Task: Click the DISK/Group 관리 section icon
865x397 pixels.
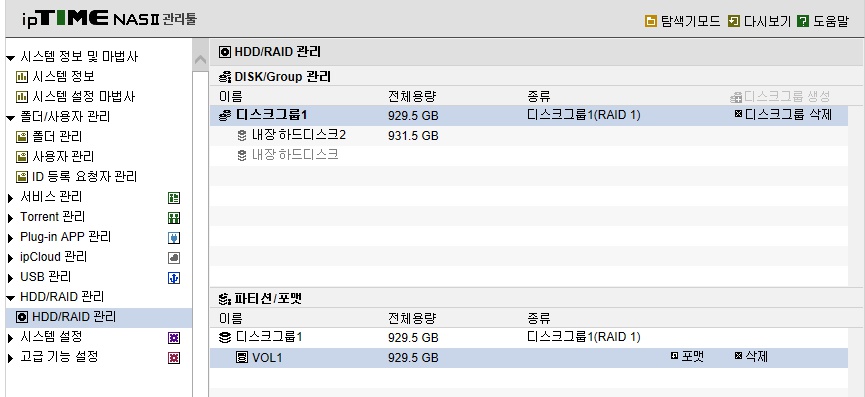Action: click(225, 77)
